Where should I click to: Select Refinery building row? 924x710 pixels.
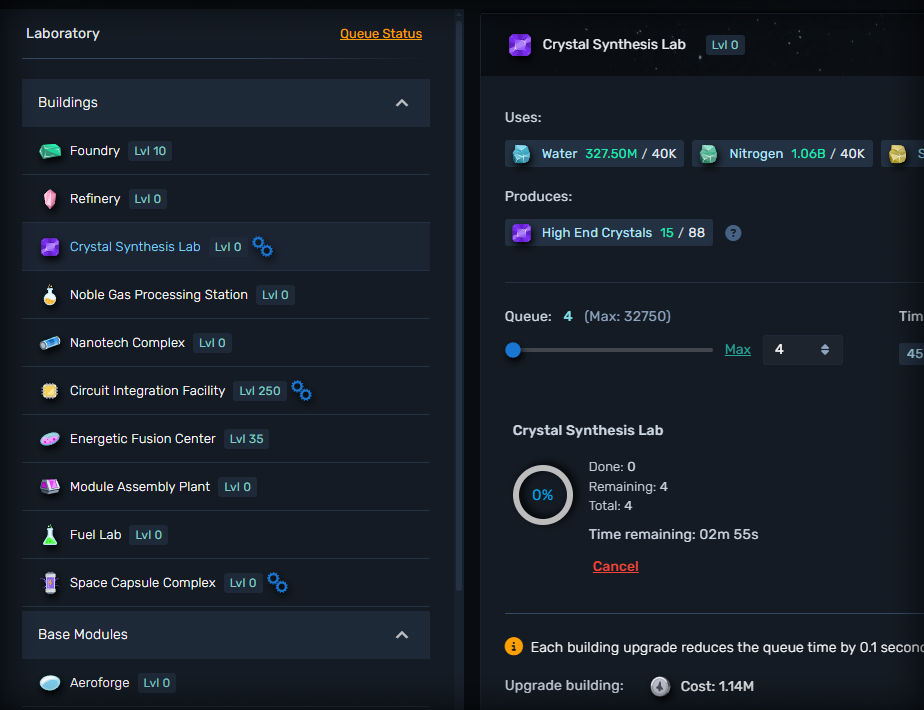click(x=226, y=199)
